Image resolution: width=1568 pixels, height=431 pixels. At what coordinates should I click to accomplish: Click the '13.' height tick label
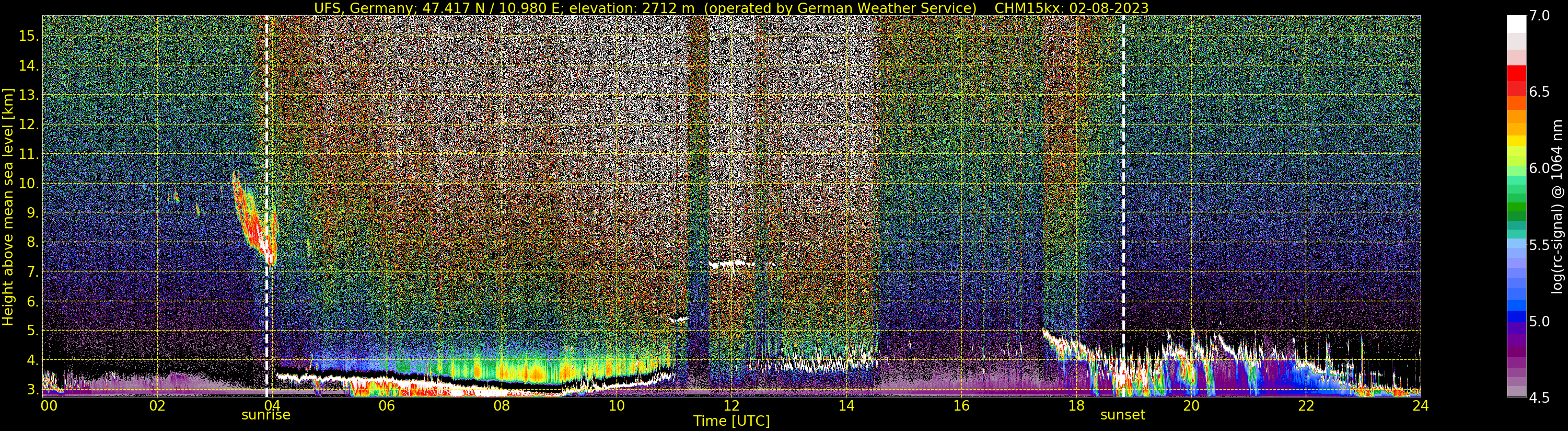29,95
